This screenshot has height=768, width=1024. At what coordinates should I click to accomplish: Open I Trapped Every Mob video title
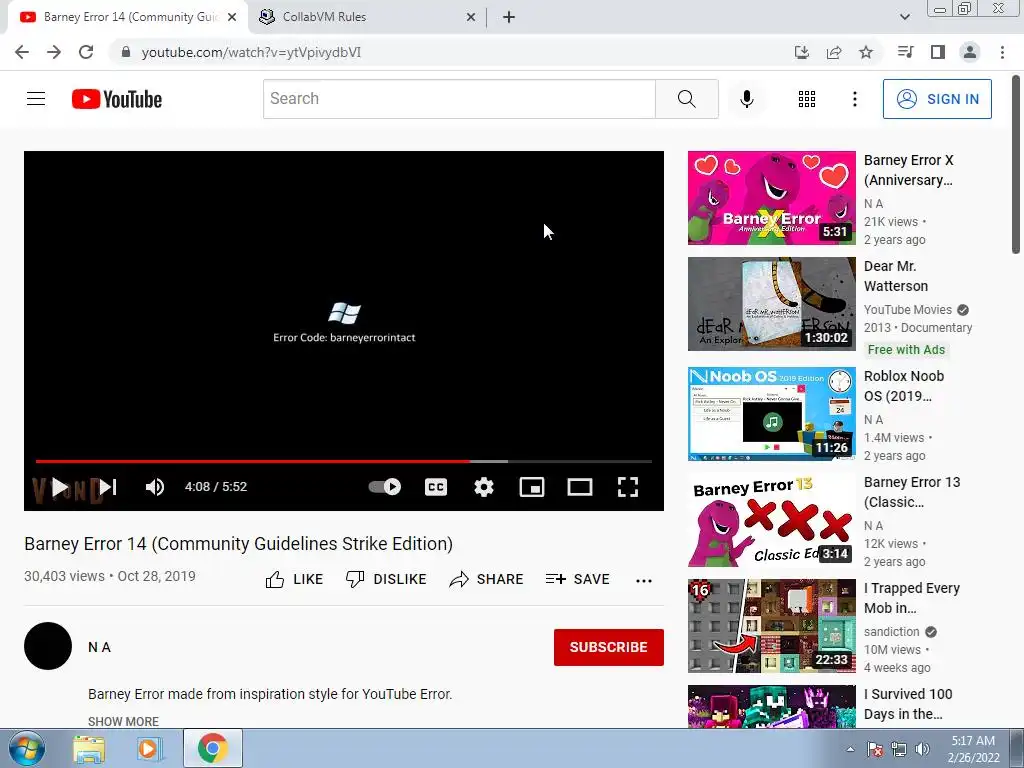(x=912, y=598)
